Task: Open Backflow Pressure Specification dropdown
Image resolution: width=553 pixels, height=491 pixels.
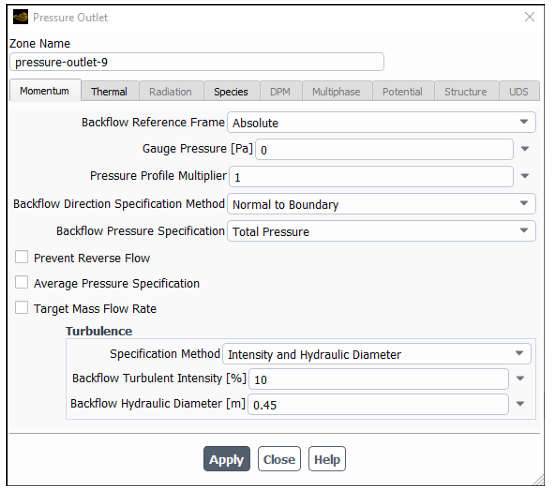Action: (x=381, y=231)
